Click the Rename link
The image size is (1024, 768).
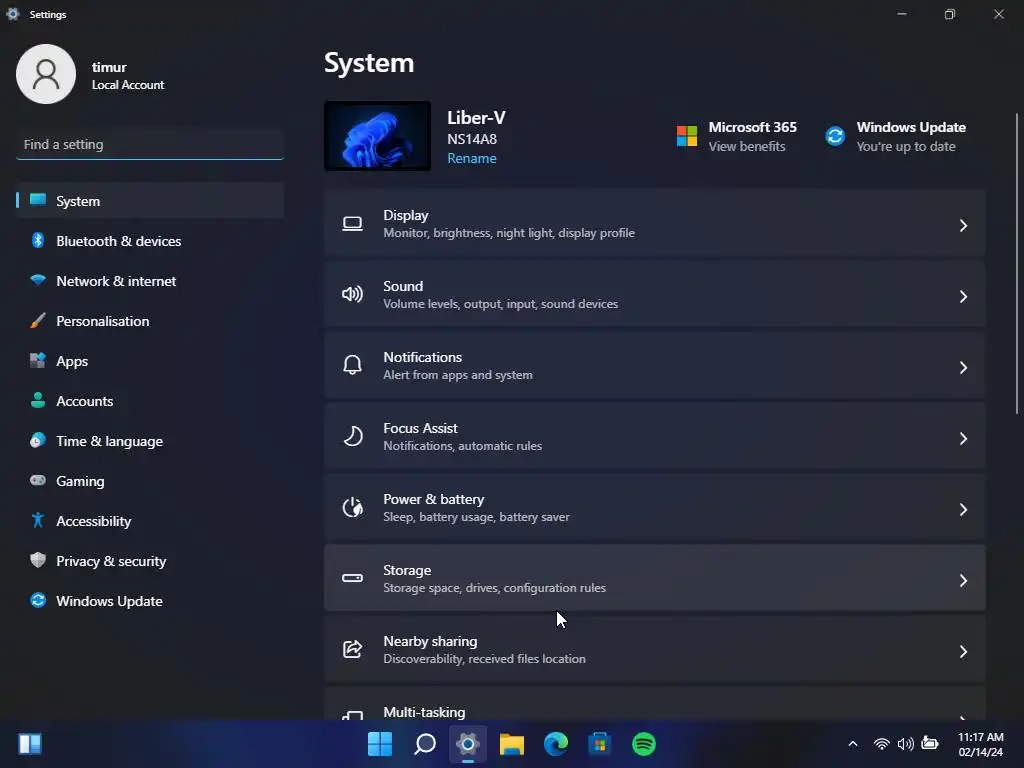pyautogui.click(x=472, y=158)
